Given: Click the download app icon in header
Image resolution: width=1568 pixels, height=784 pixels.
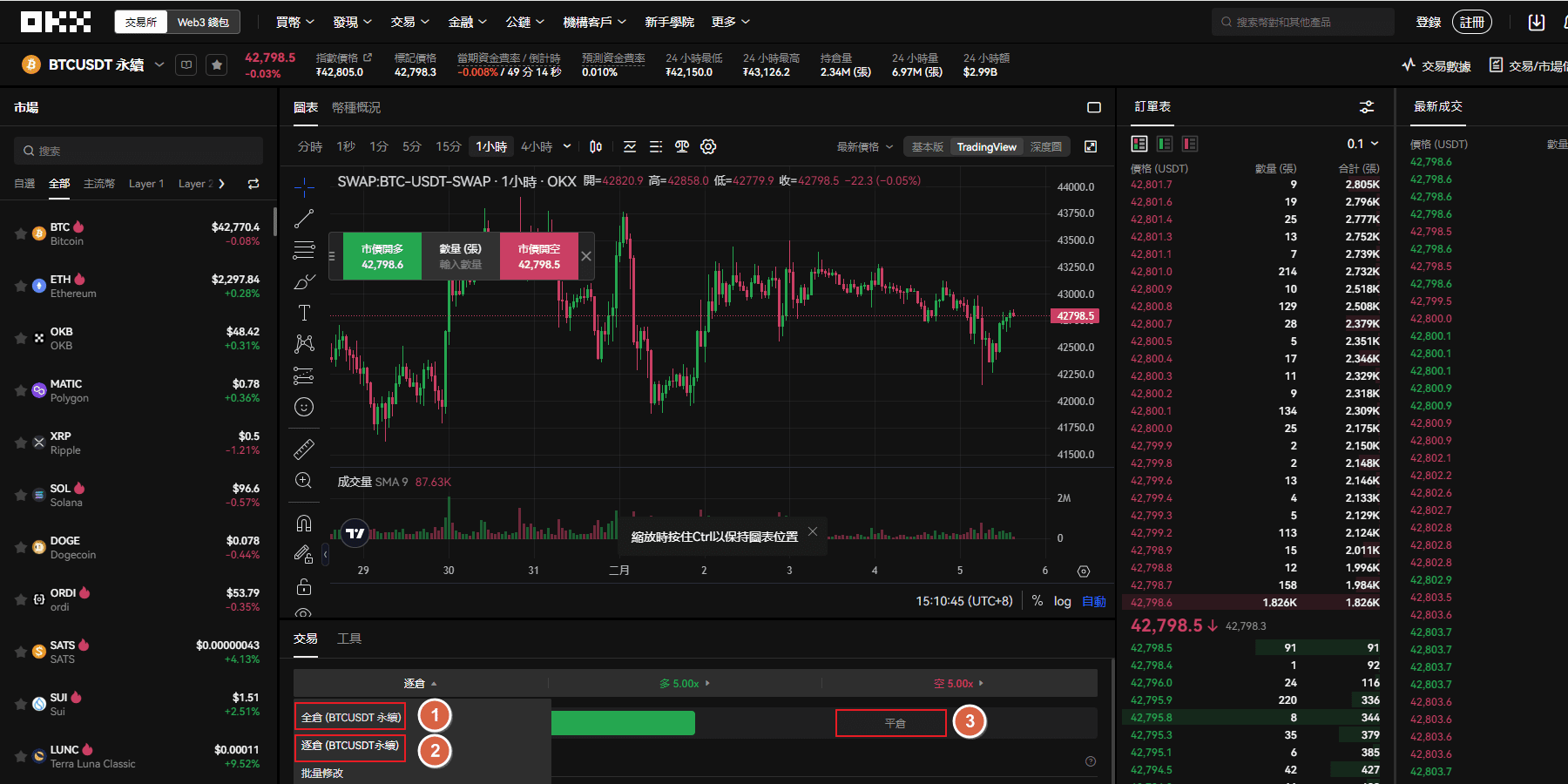Looking at the screenshot, I should [1537, 22].
